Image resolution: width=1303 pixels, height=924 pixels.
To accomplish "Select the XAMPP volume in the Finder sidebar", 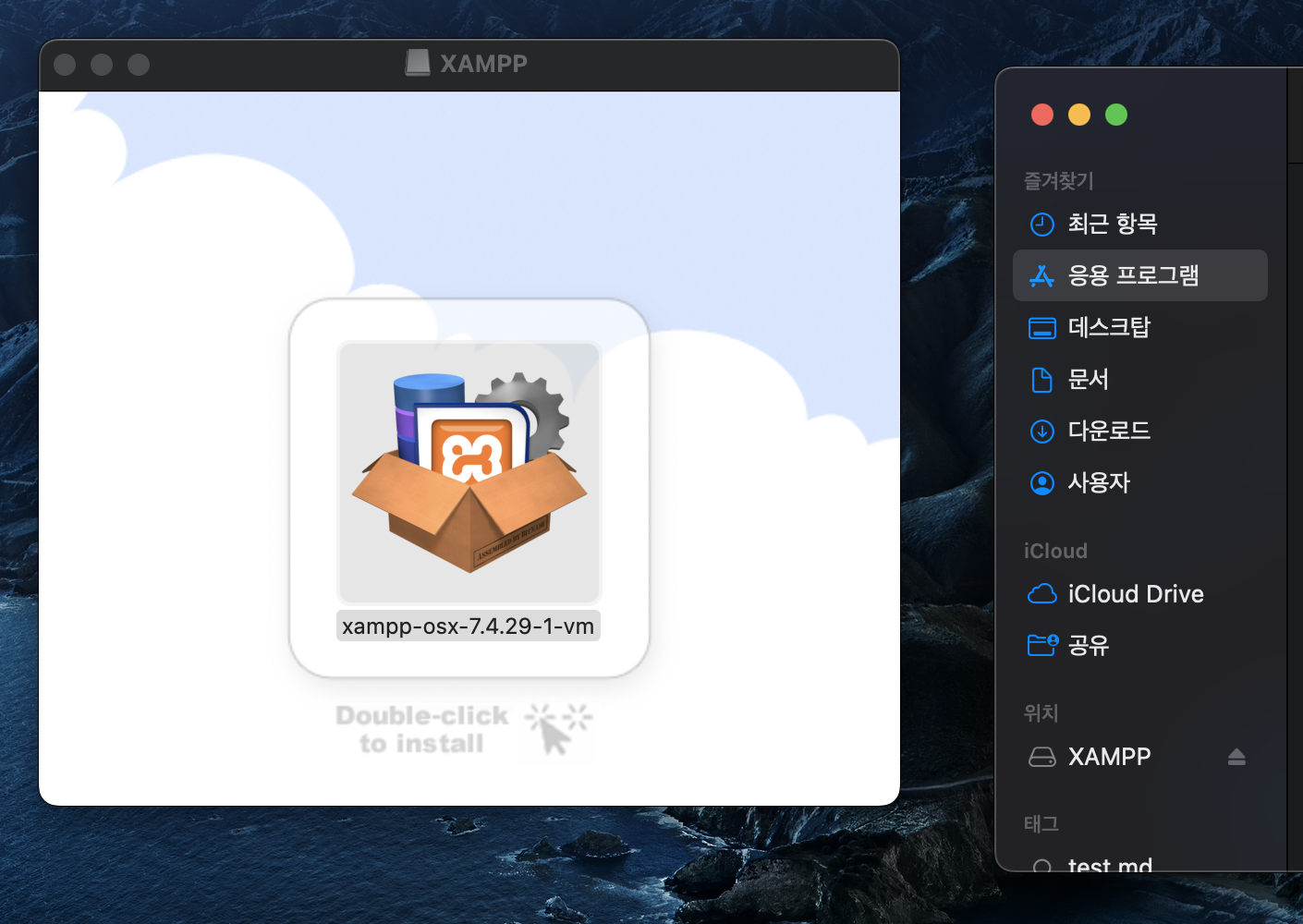I will pyautogui.click(x=1139, y=757).
